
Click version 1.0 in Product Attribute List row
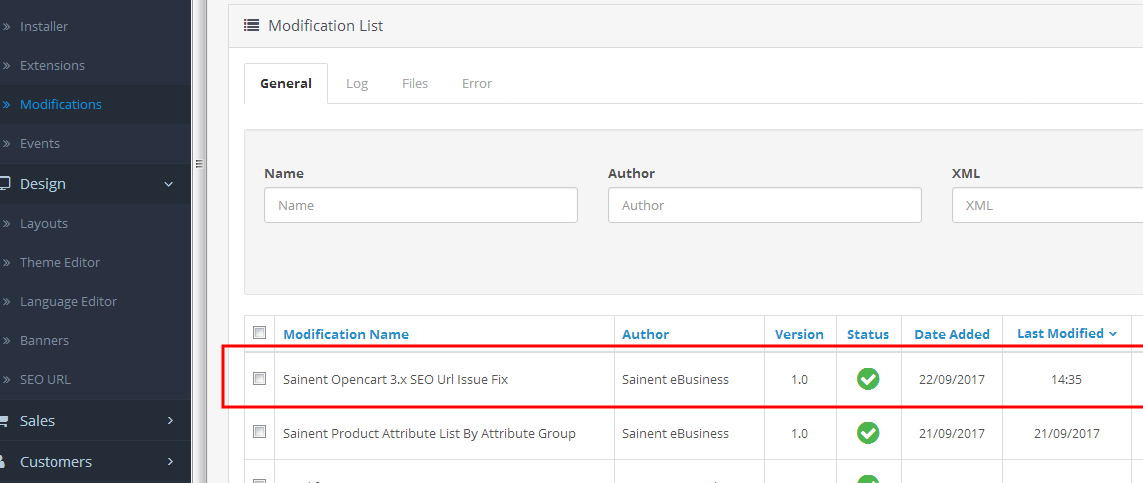[x=799, y=433]
